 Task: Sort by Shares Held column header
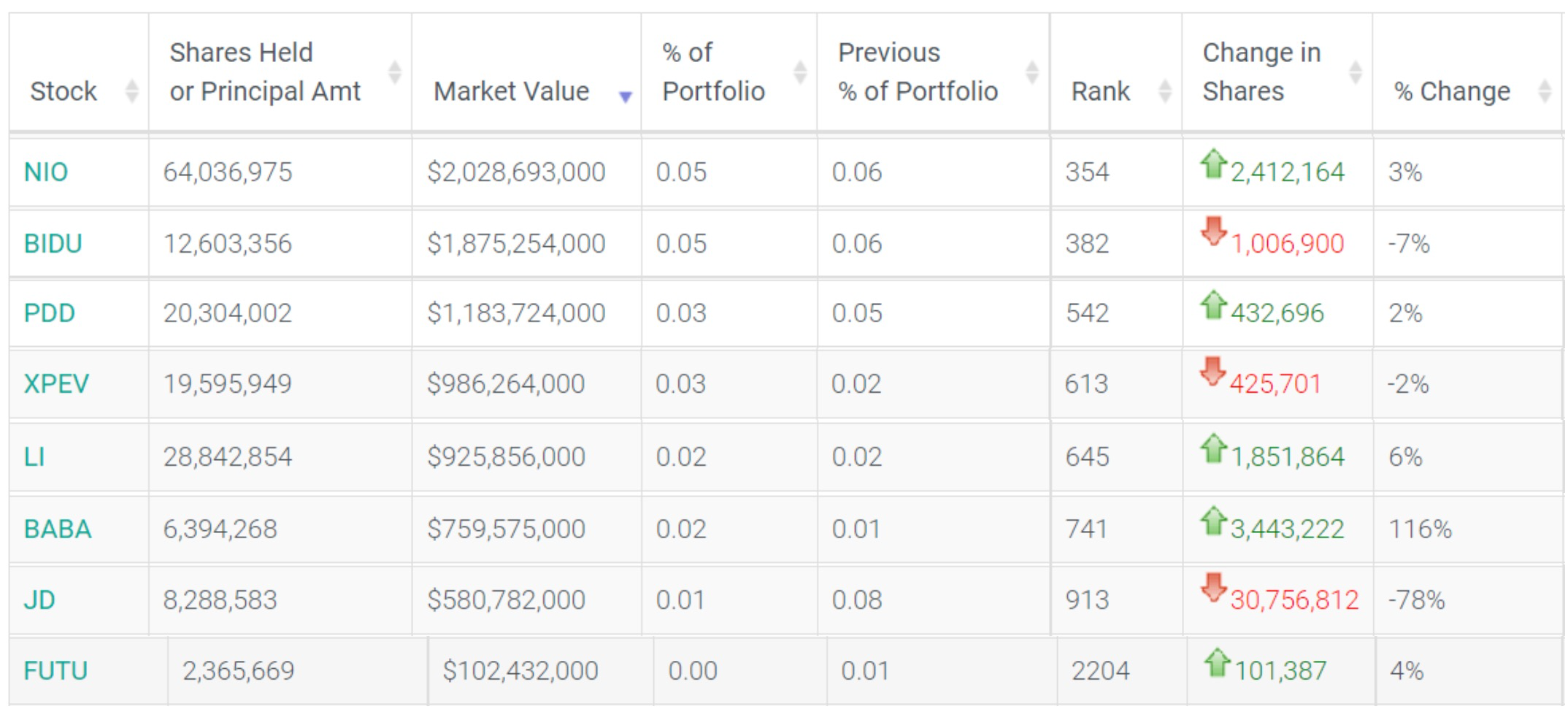pos(264,72)
